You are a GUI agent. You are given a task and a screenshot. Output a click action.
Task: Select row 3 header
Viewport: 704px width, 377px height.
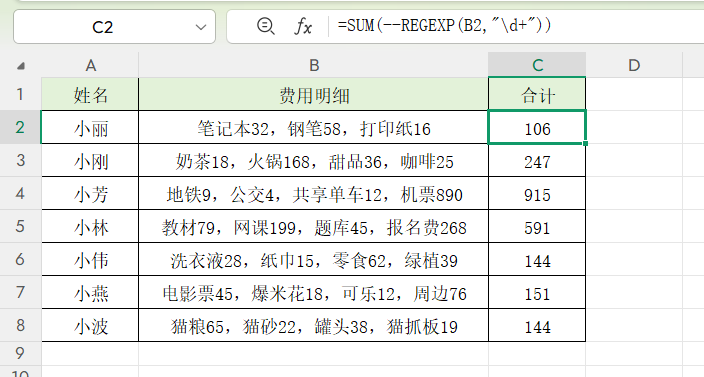click(20, 160)
